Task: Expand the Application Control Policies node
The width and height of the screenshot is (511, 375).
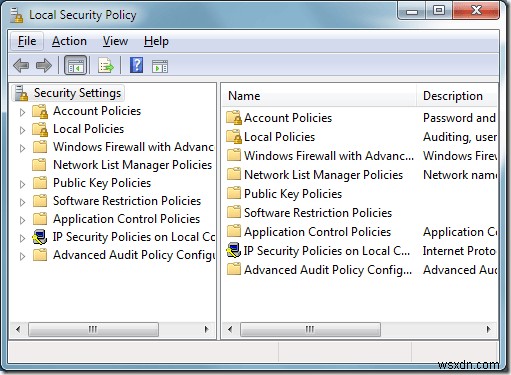Action: 22,220
